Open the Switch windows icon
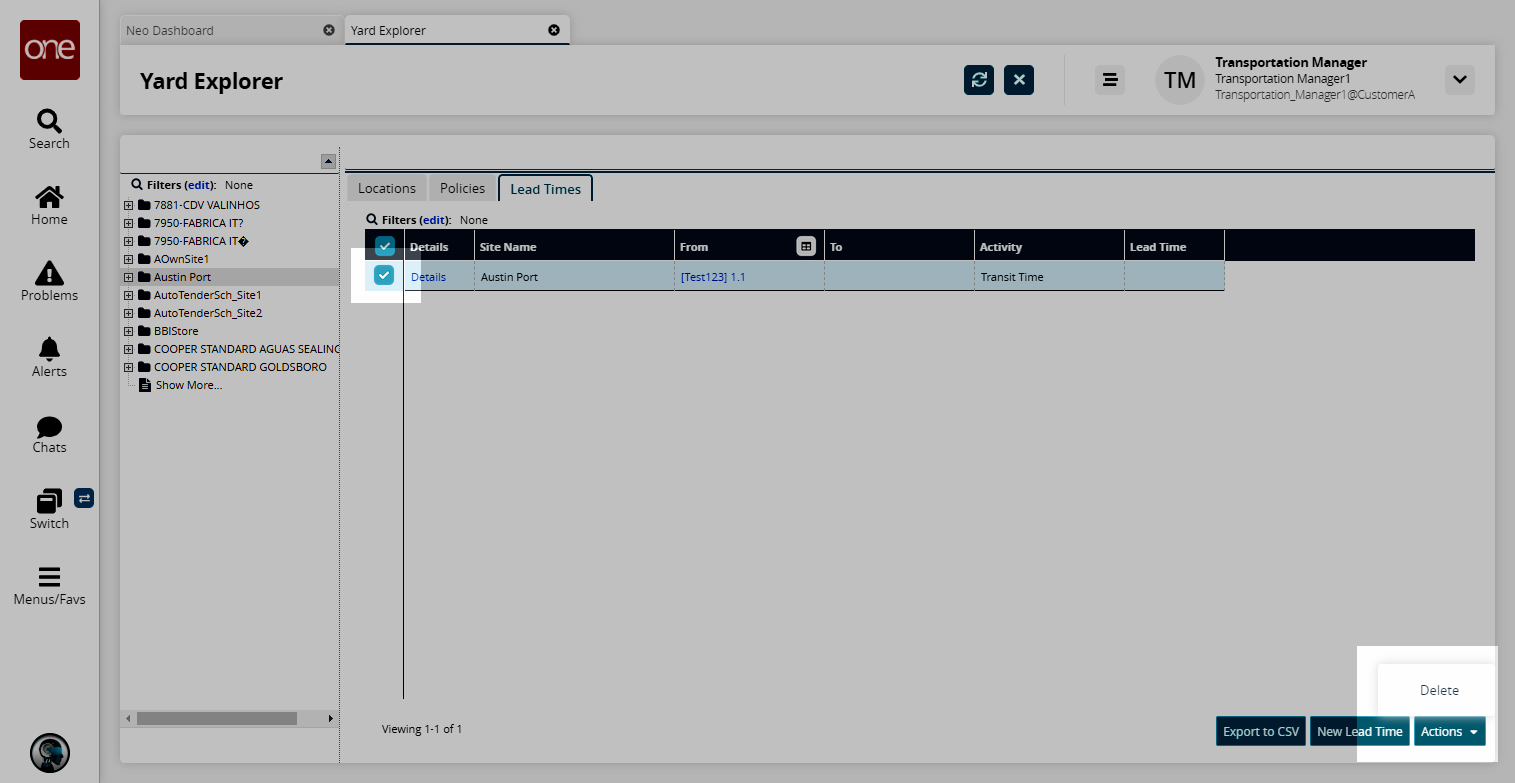 pos(49,501)
